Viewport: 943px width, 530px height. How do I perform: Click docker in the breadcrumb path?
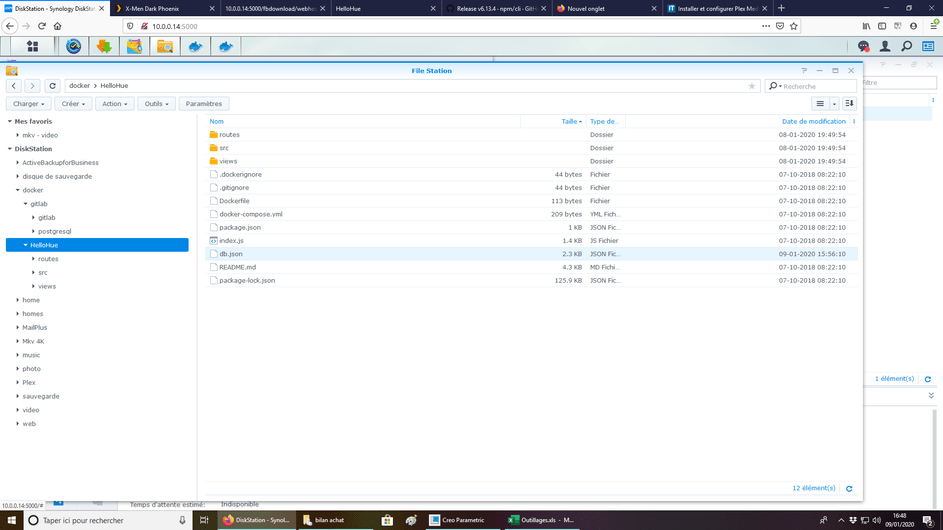pyautogui.click(x=79, y=86)
